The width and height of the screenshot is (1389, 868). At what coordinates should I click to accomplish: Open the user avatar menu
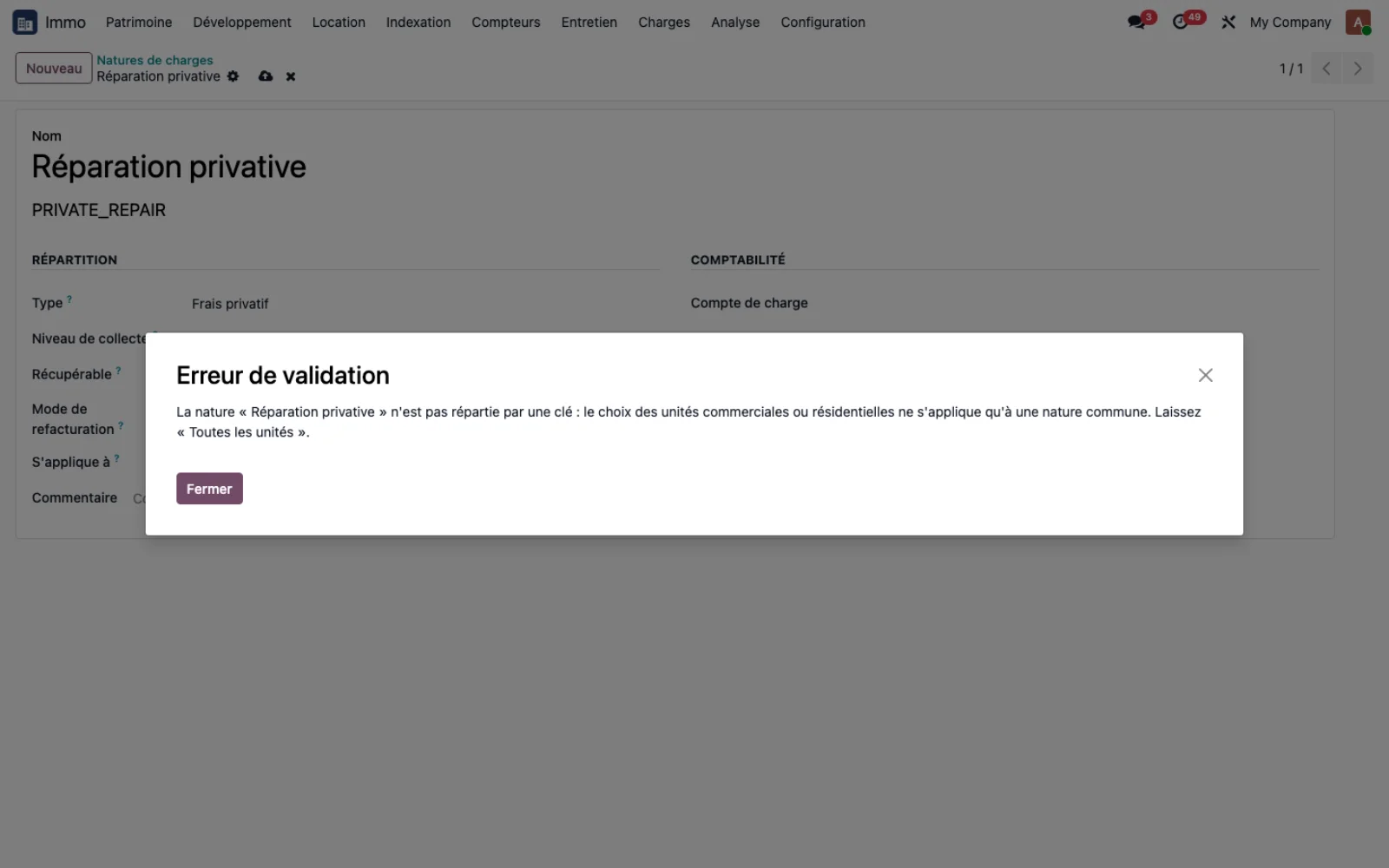[1358, 23]
